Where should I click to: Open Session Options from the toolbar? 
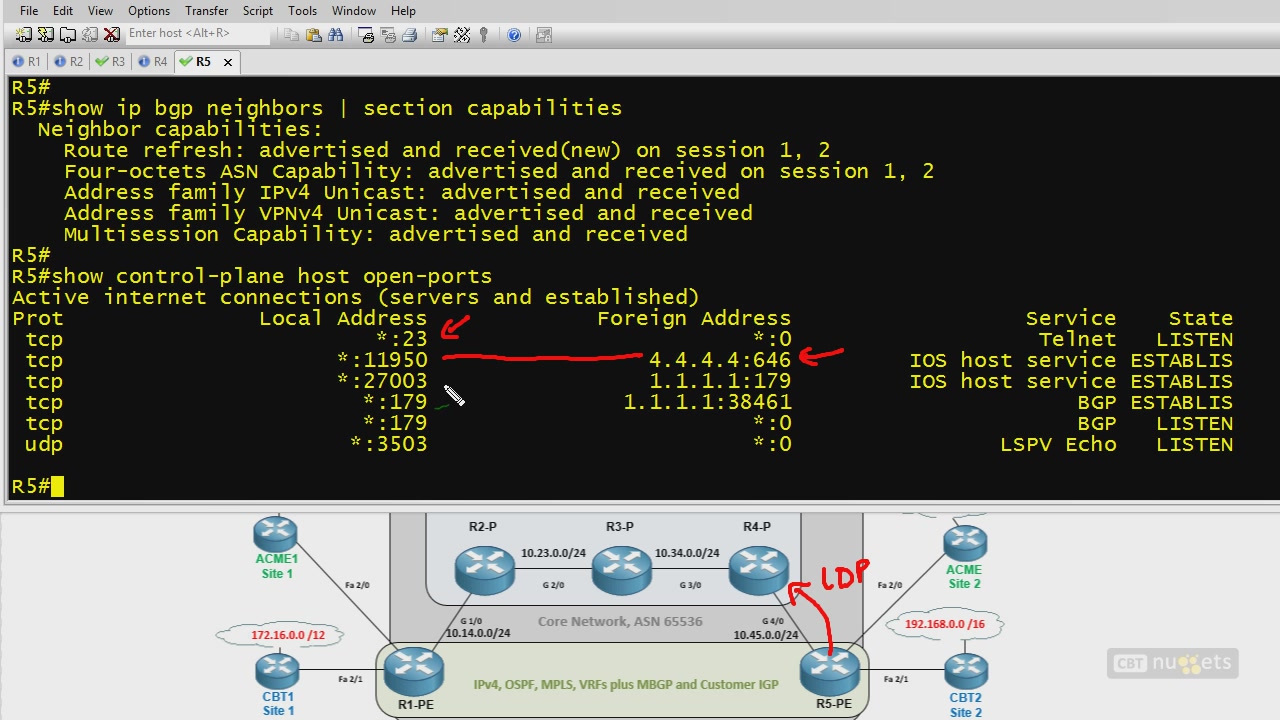click(x=440, y=35)
